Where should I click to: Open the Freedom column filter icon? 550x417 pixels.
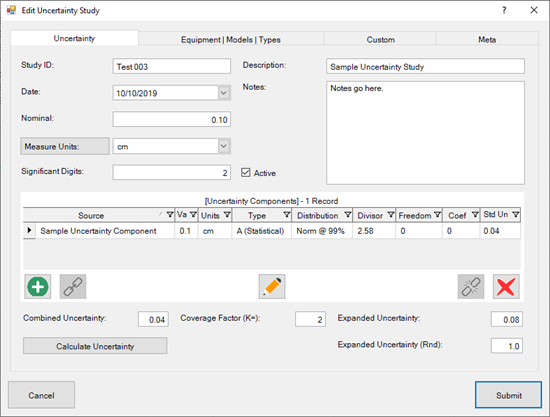pos(437,215)
